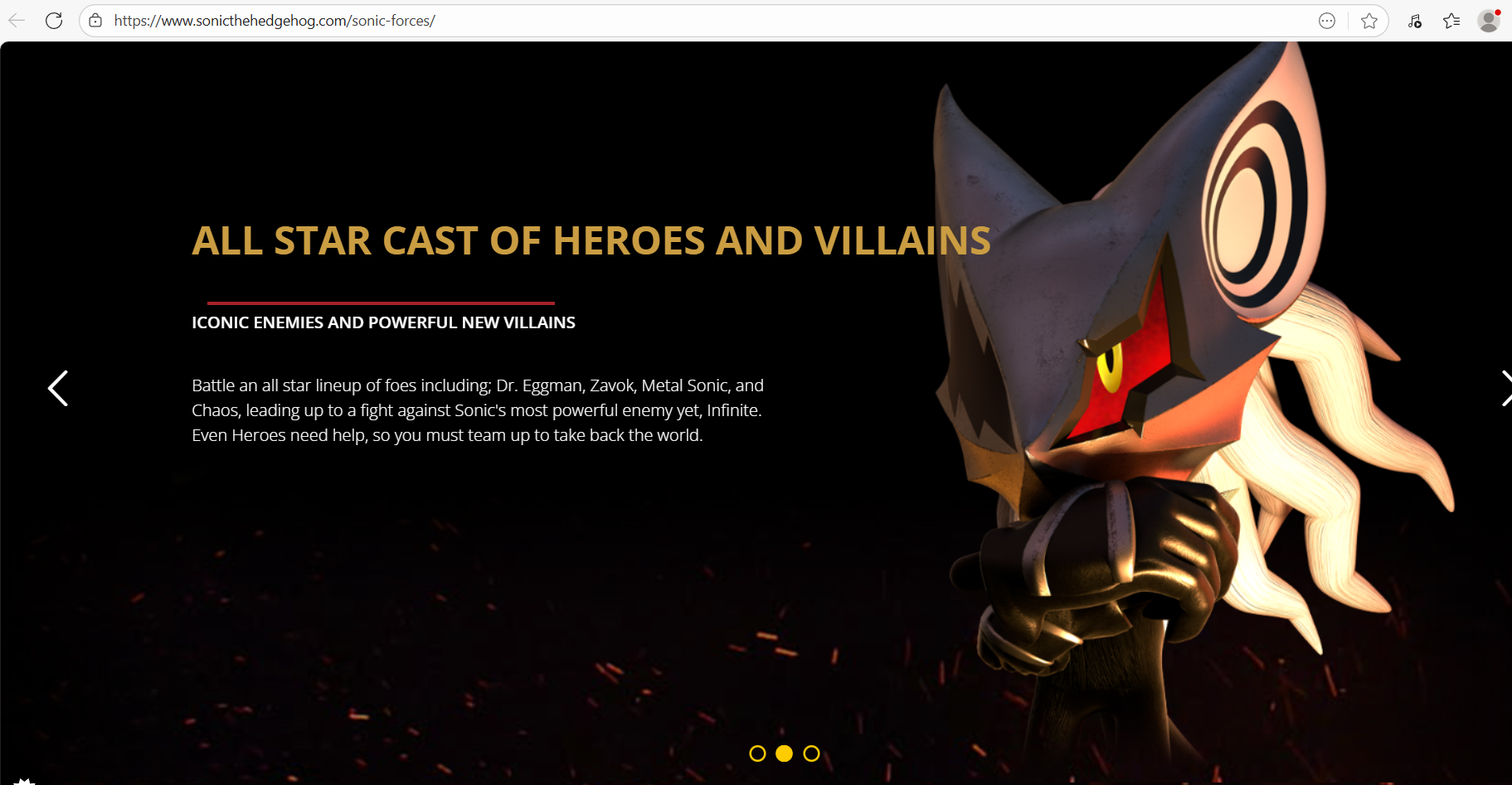Add this page to favorites with the star
The width and height of the screenshot is (1512, 785).
1369,21
